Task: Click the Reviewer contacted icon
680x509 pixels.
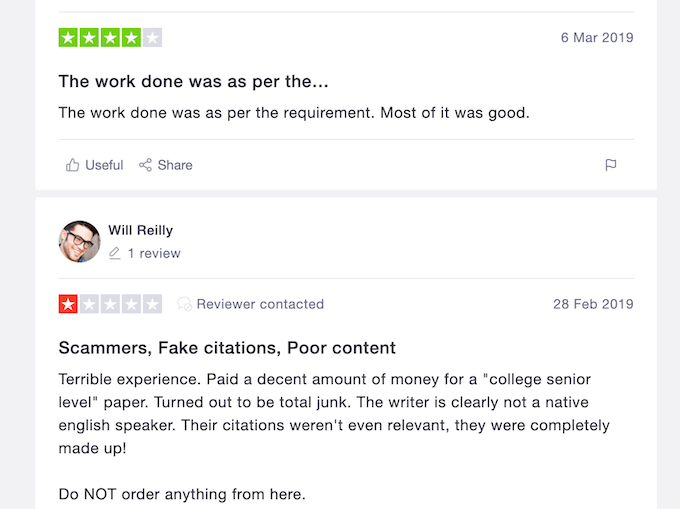Action: (x=184, y=304)
